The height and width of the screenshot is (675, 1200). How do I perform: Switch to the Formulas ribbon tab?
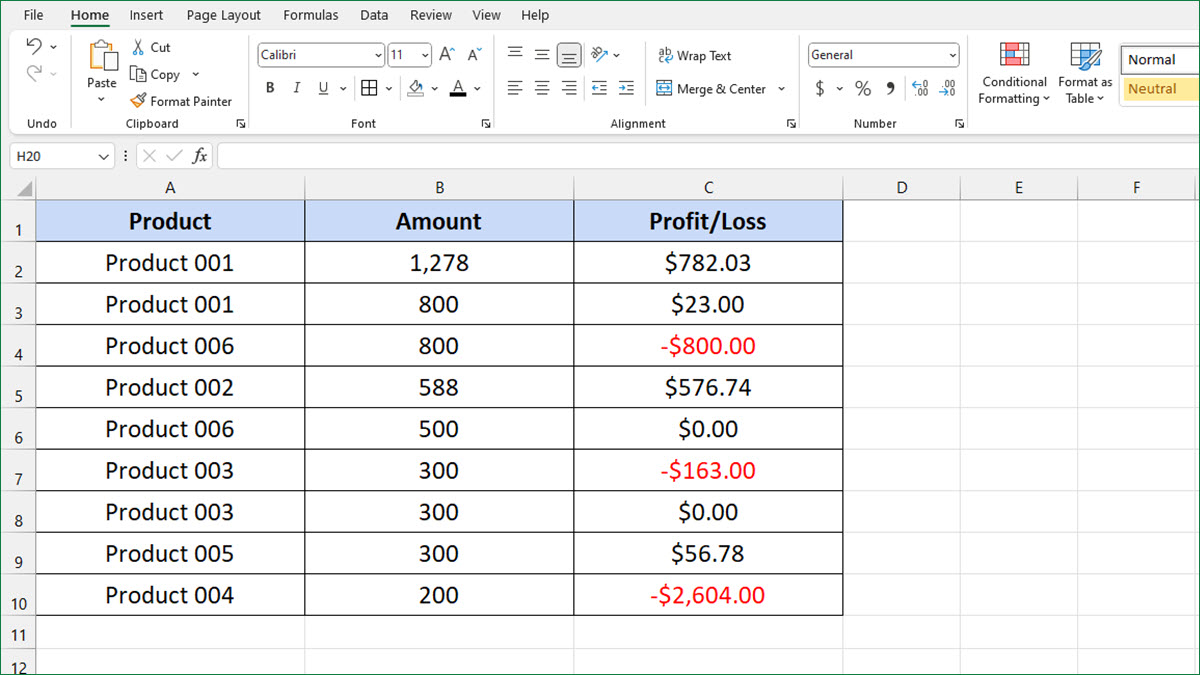(x=310, y=15)
